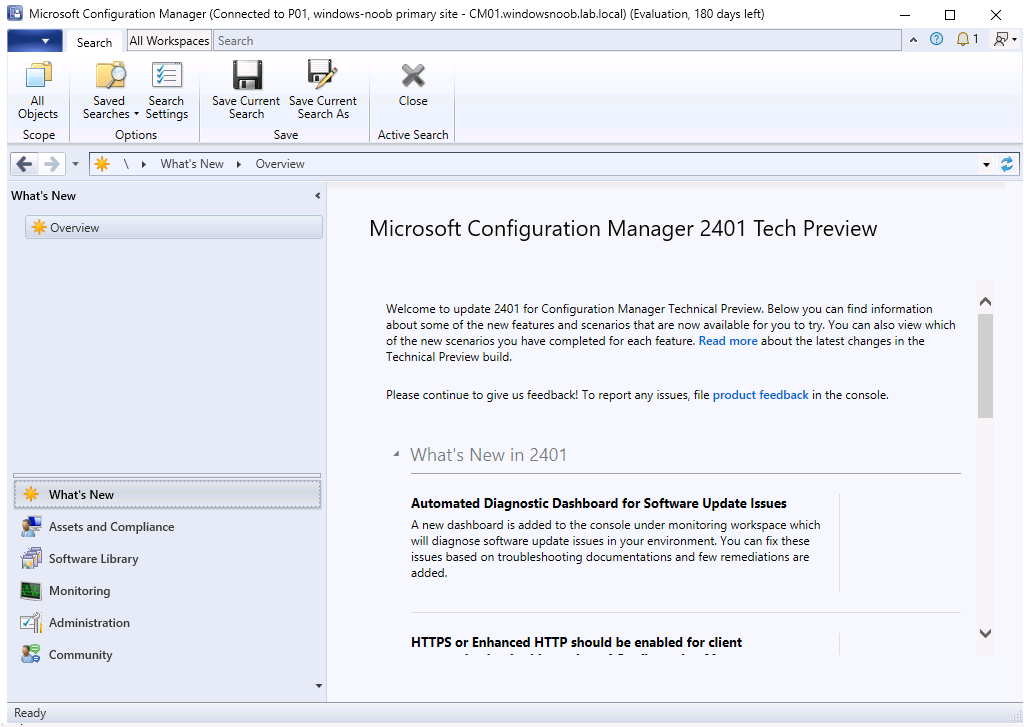Click the content scrollbar thumb
This screenshot has width=1024, height=727.
pyautogui.click(x=985, y=366)
